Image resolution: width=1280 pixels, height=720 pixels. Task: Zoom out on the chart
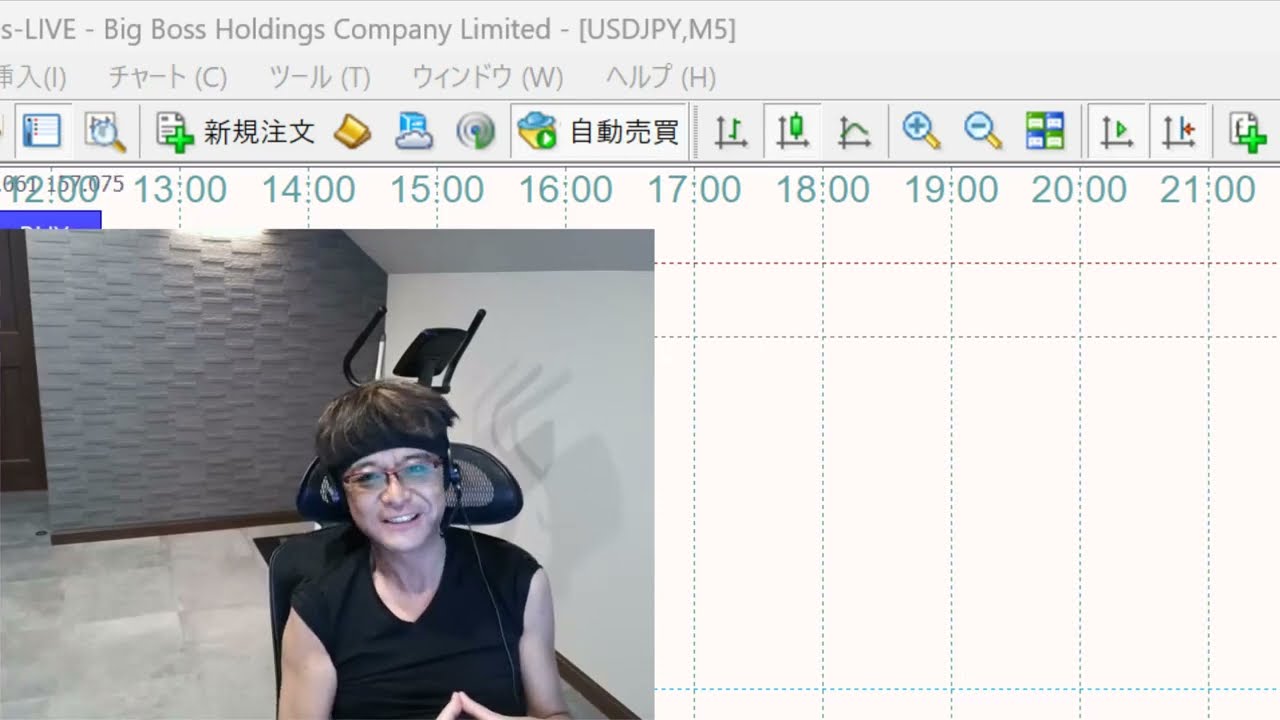tap(982, 131)
